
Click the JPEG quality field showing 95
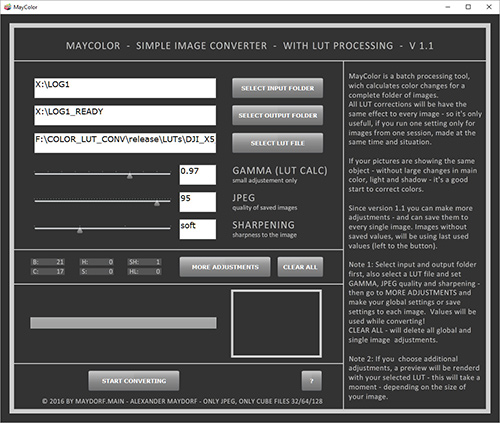(198, 202)
